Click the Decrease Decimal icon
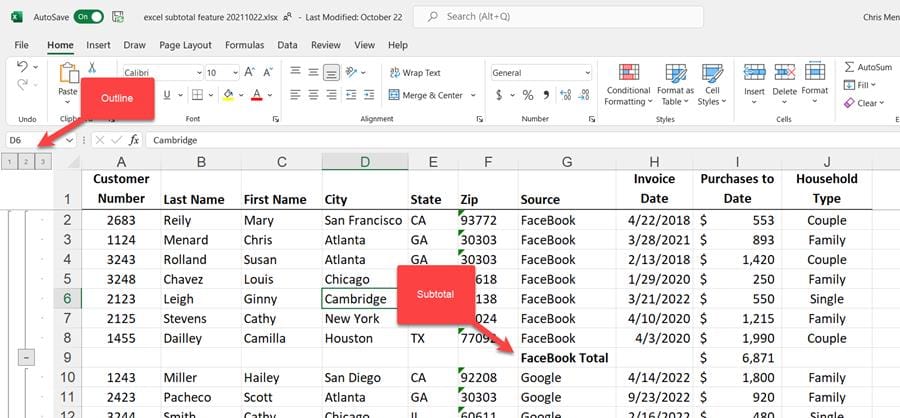This screenshot has height=418, width=900. (x=584, y=95)
